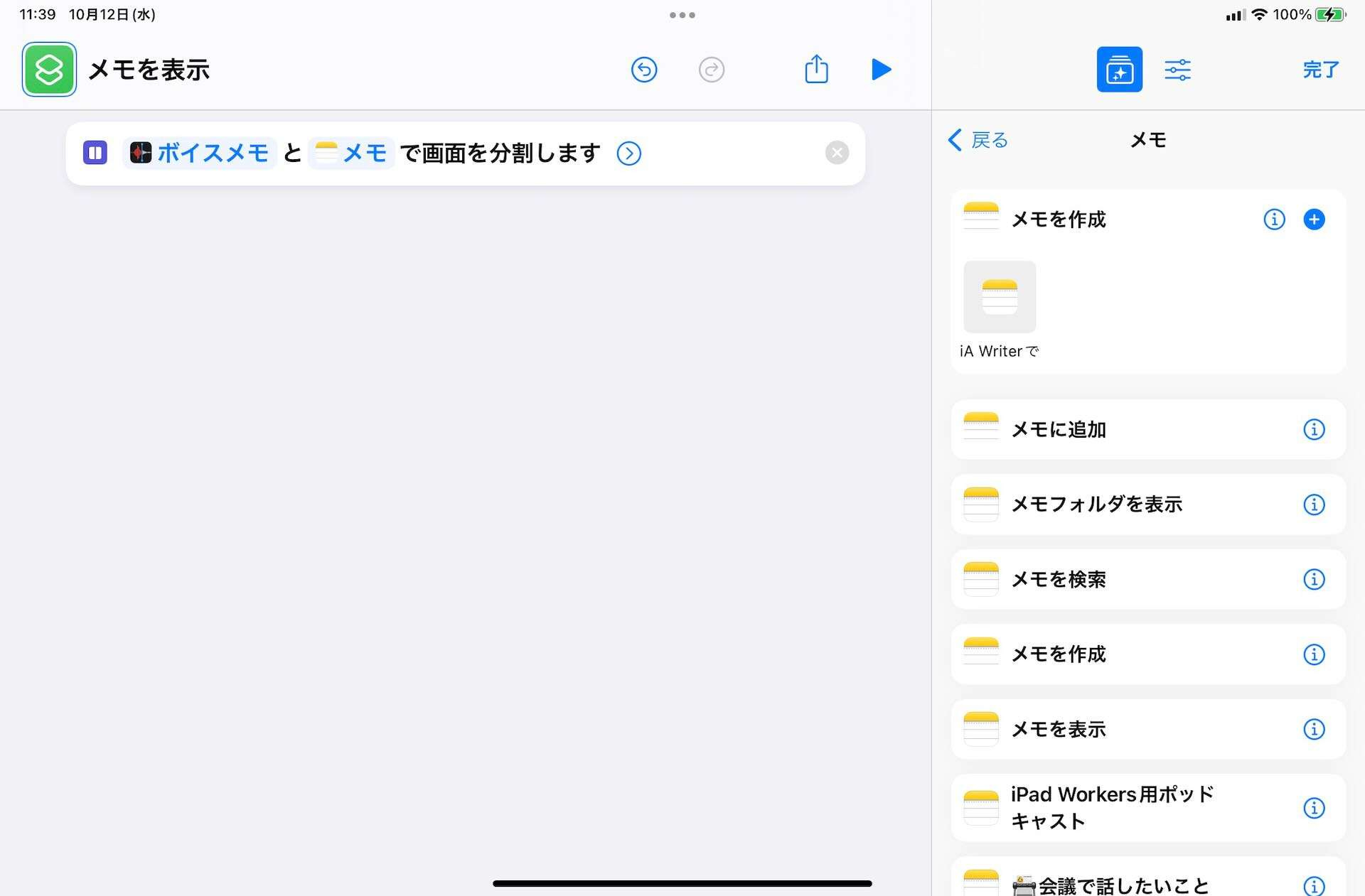The image size is (1365, 896).
Task: Switch to shortcut settings sliders tab
Action: coord(1177,70)
